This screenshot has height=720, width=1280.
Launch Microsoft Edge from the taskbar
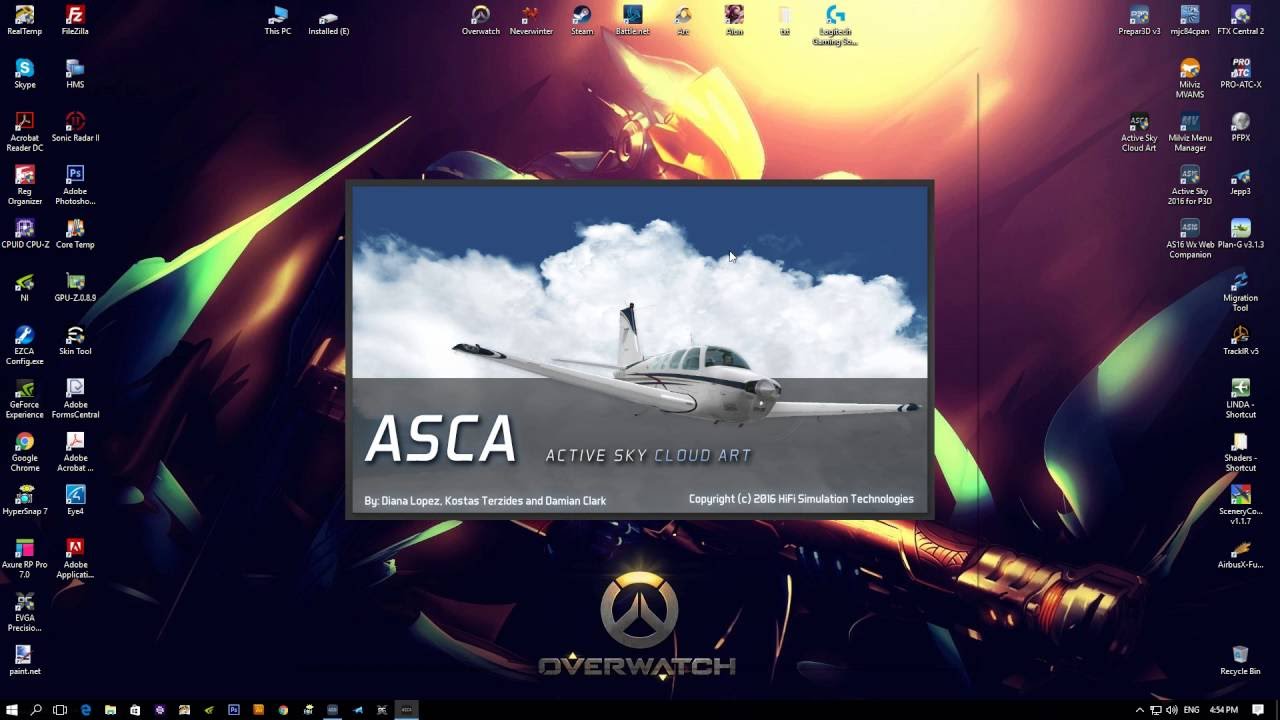[x=86, y=710]
